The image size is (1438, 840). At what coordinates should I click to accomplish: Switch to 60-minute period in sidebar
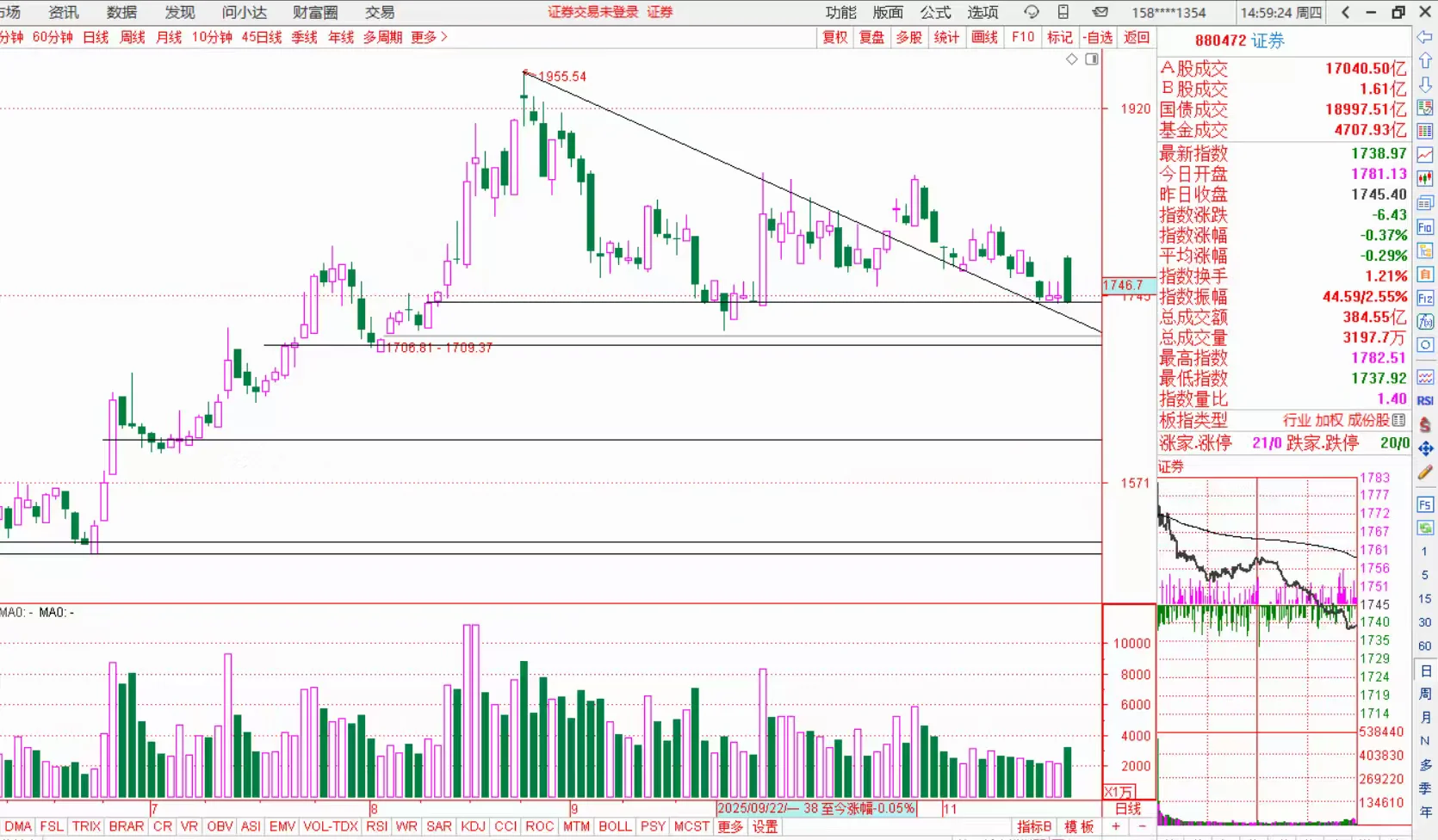coord(1425,646)
